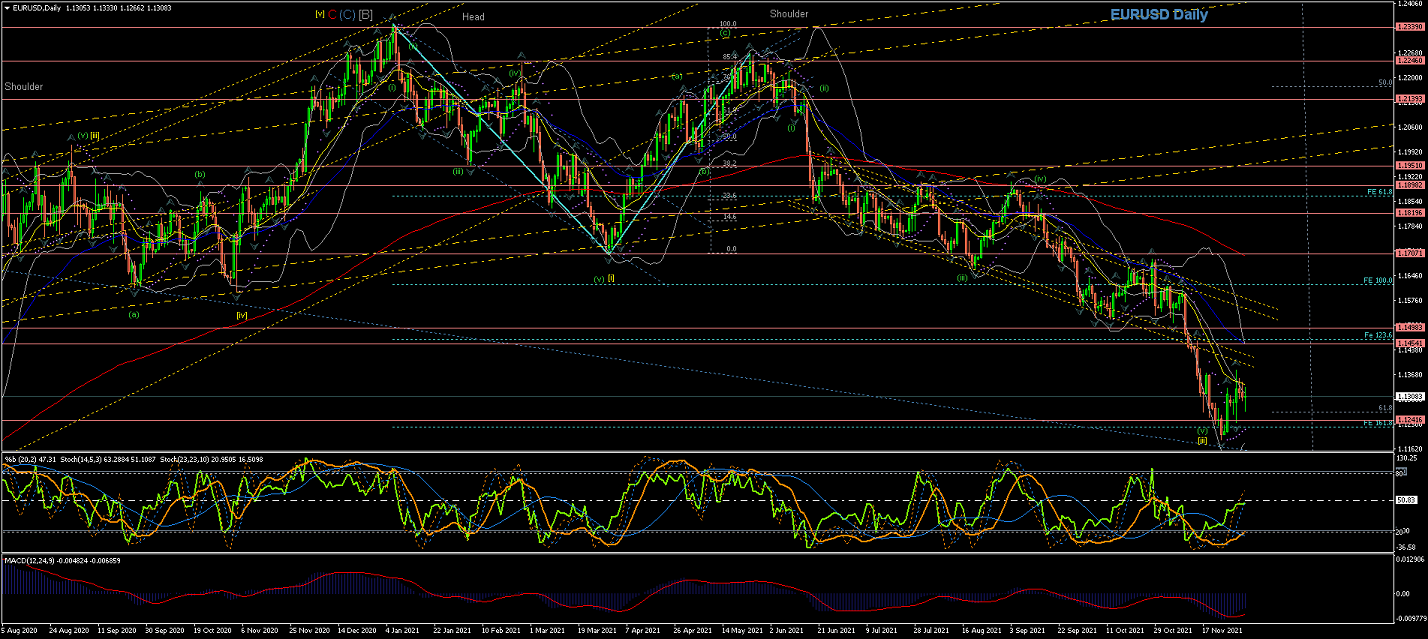Select the '0.0' Fibonacci retracement level label
1428x639 pixels.
731,249
